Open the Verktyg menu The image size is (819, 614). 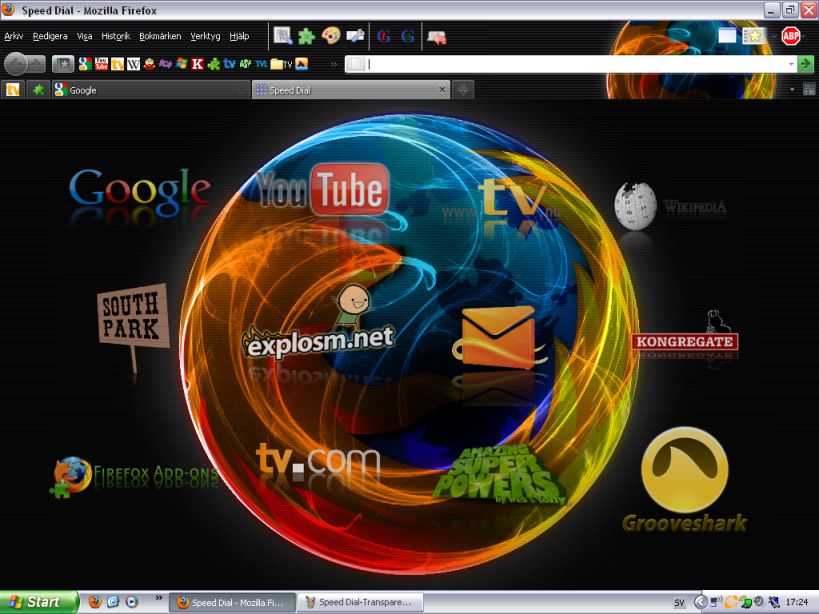tap(205, 36)
